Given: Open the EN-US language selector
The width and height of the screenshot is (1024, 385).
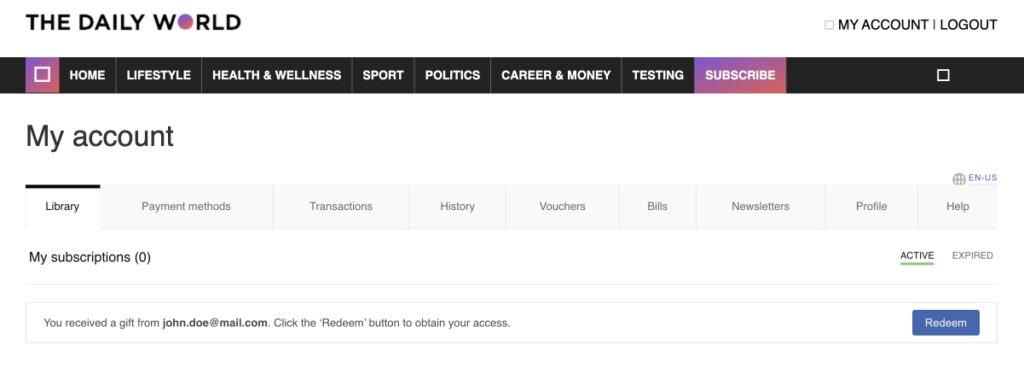Looking at the screenshot, I should 982,177.
